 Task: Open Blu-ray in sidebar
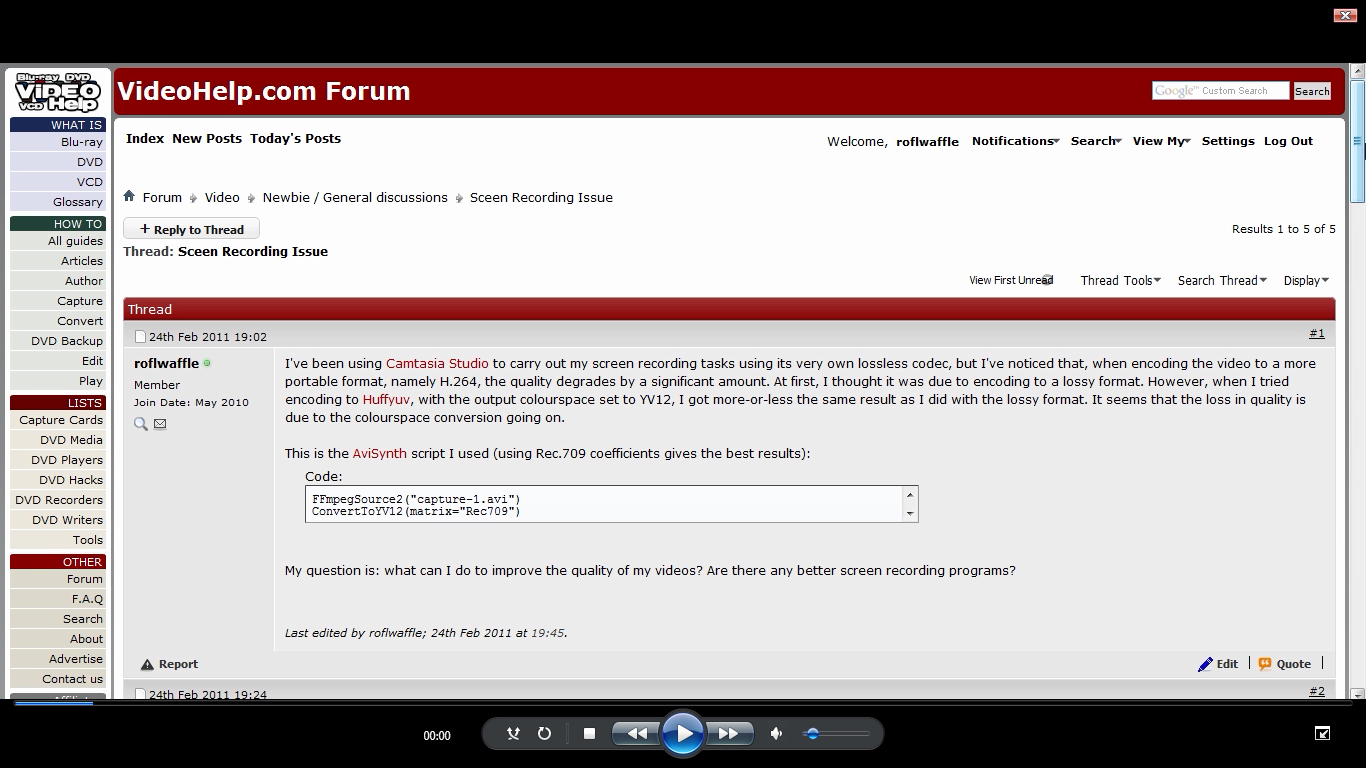point(57,142)
